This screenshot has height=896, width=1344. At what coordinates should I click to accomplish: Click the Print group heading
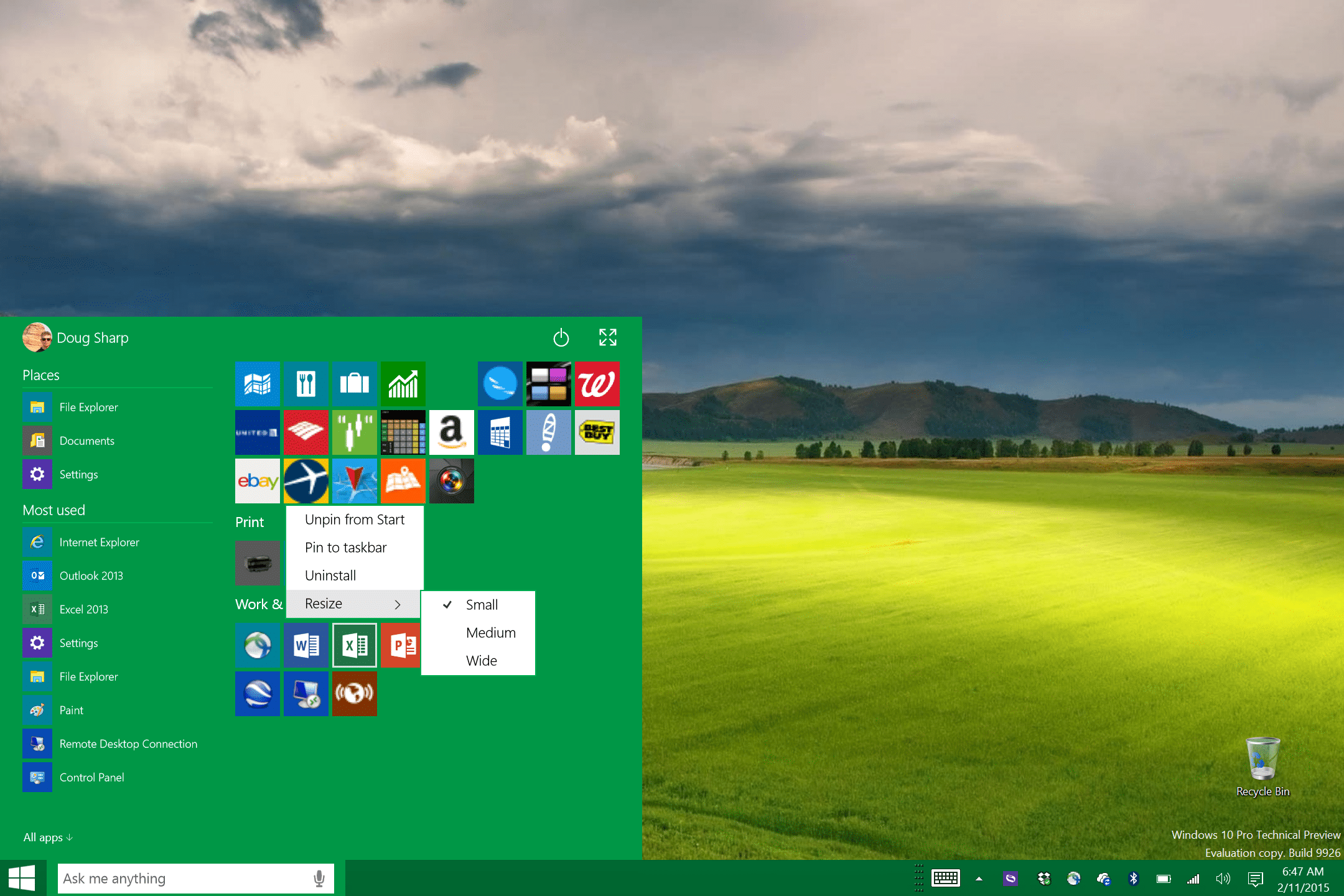click(250, 522)
